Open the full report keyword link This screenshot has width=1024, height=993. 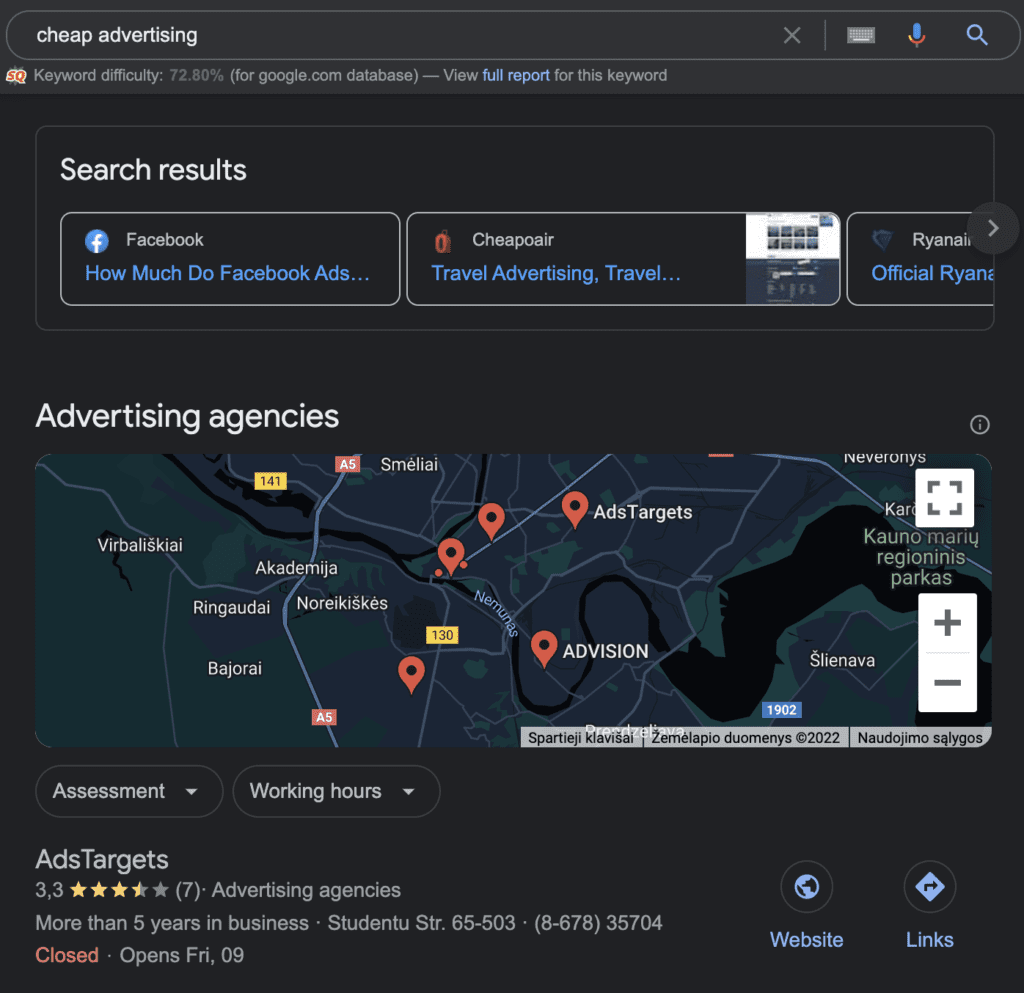(516, 75)
